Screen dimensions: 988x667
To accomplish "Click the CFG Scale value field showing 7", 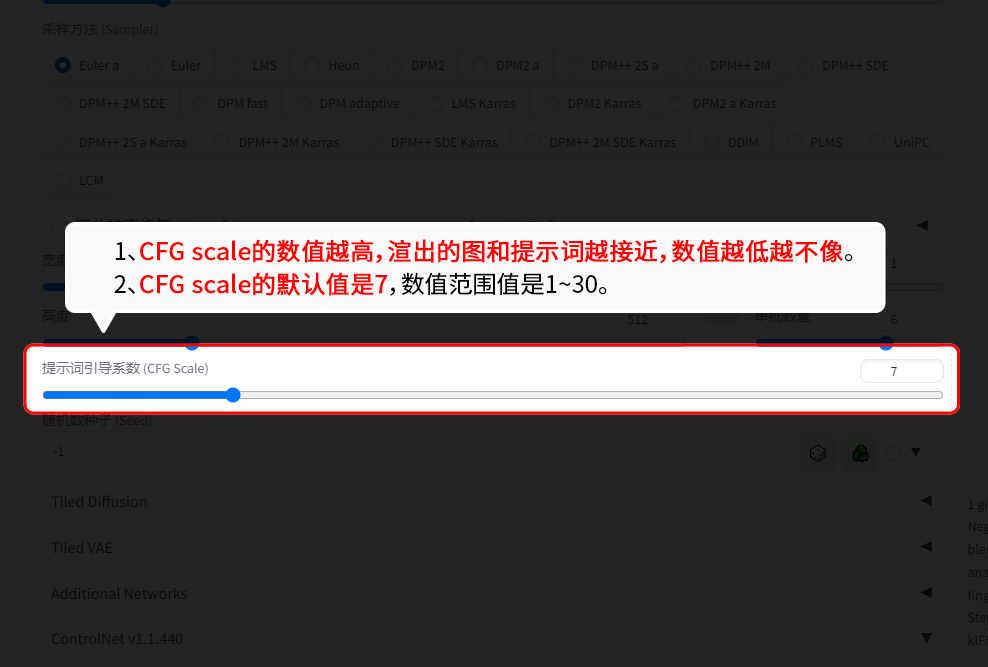I will (x=901, y=371).
